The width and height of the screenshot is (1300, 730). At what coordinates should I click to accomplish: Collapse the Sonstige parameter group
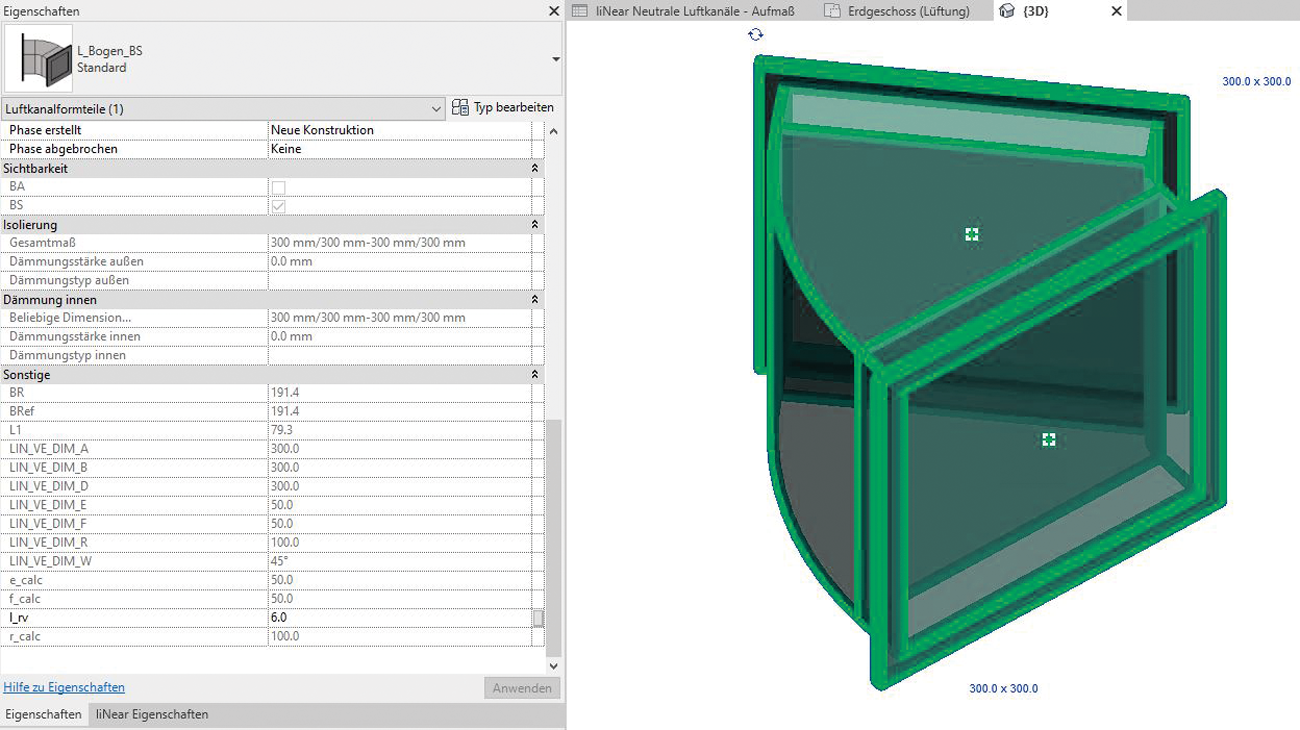[535, 375]
